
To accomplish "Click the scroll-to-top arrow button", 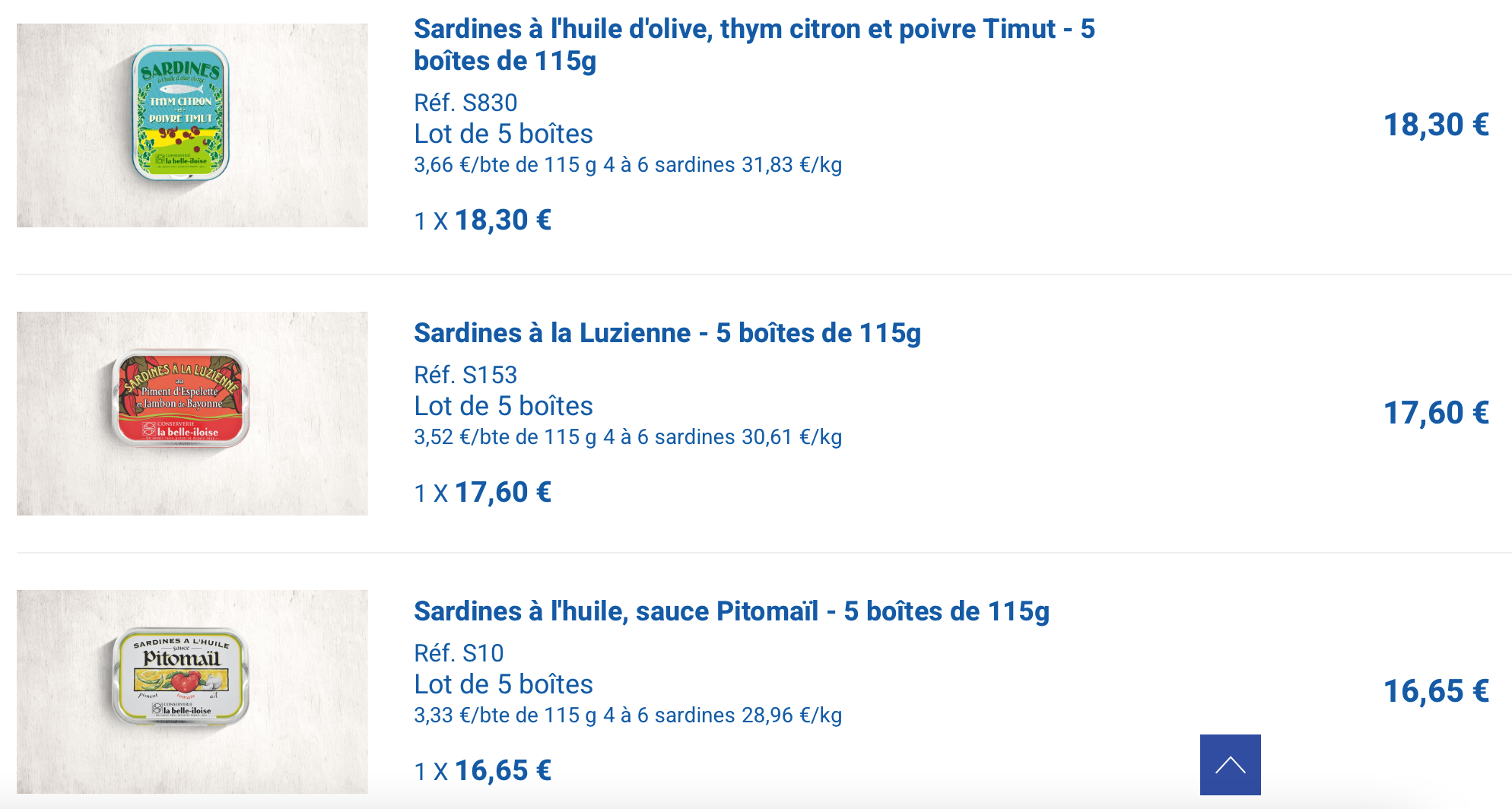I will coord(1230,764).
